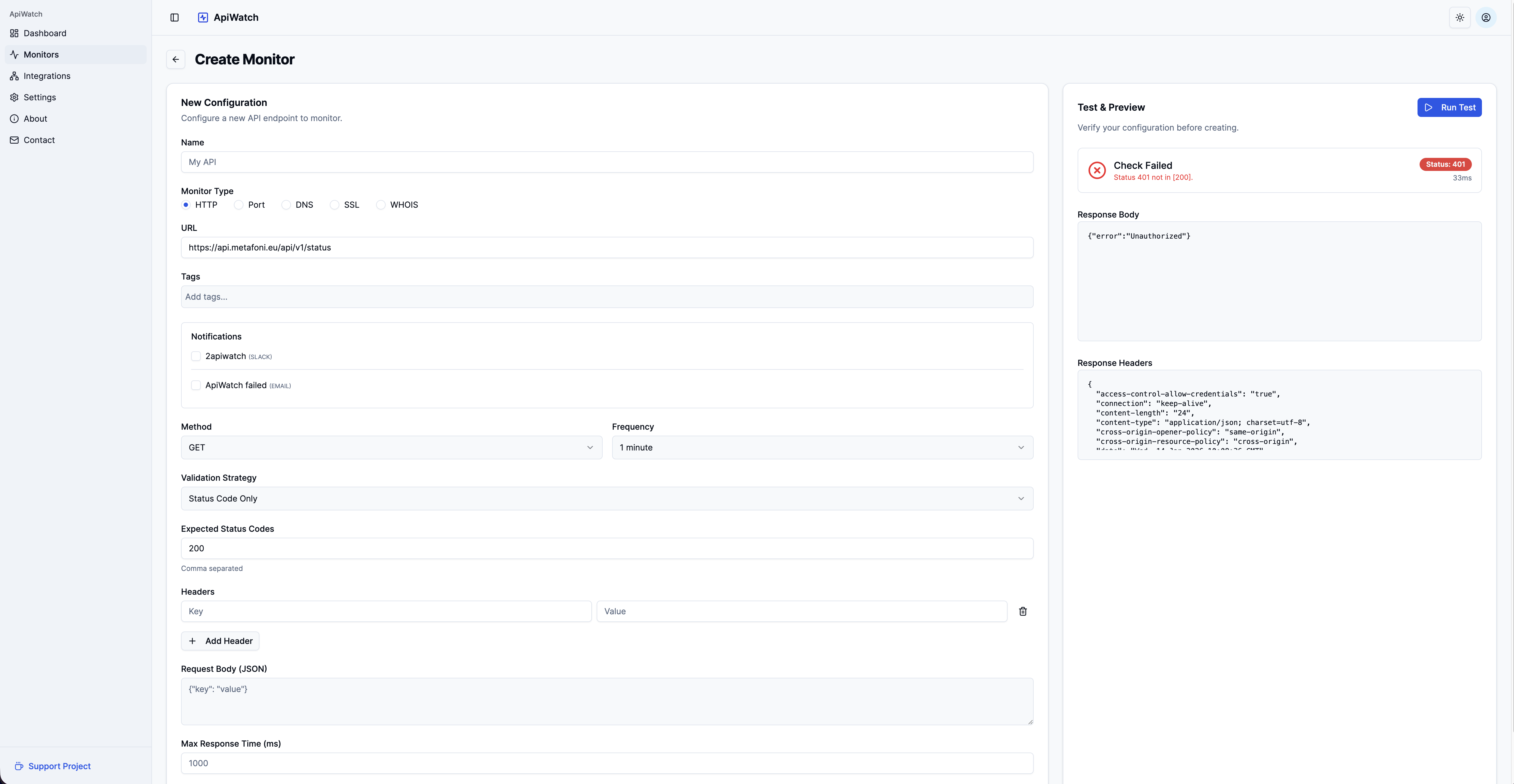Select the Port monitor type
Screen dimensions: 1514x784
(239, 204)
